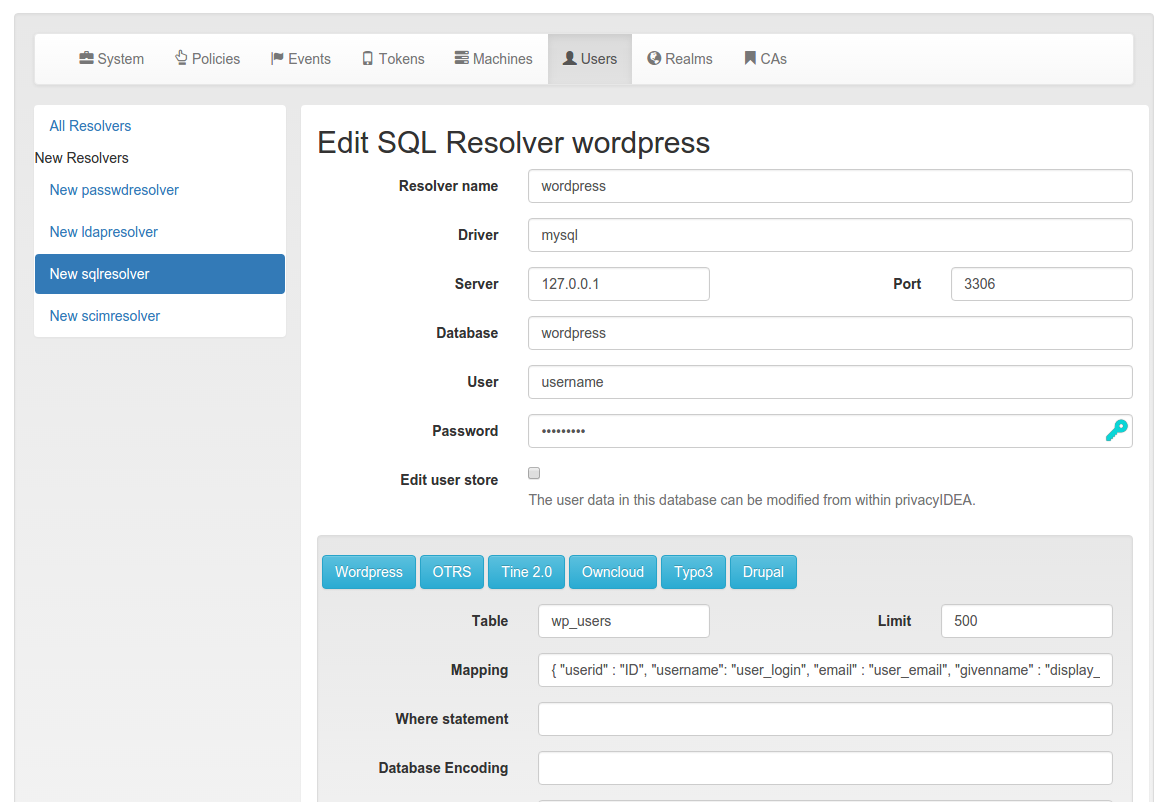Click the System briefcase icon
Viewport: 1168px width, 802px height.
[86, 58]
